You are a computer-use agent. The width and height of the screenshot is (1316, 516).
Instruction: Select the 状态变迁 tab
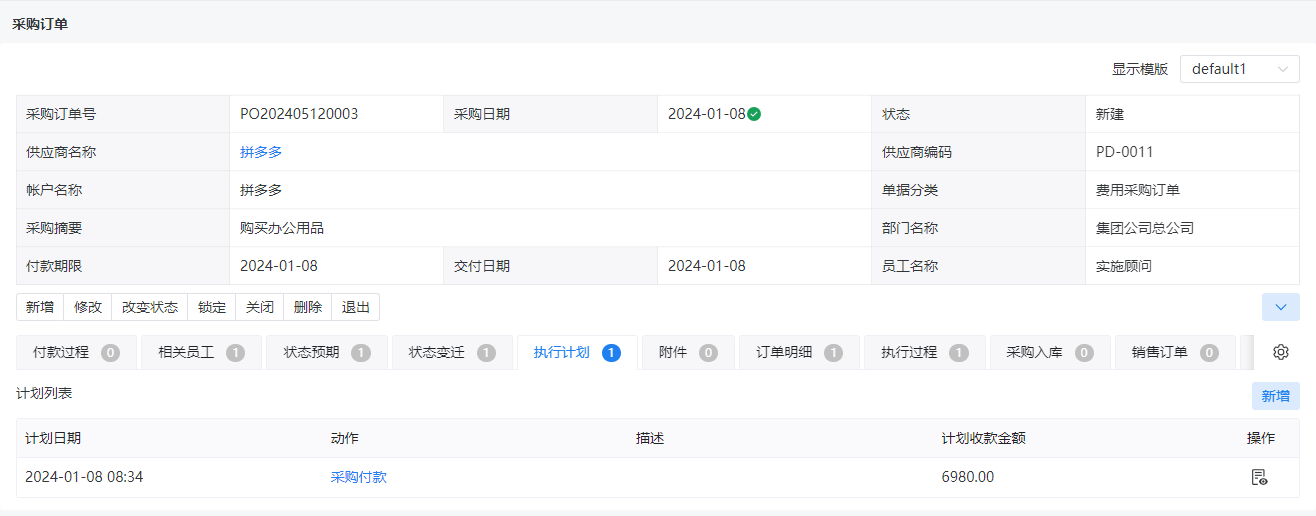[452, 352]
